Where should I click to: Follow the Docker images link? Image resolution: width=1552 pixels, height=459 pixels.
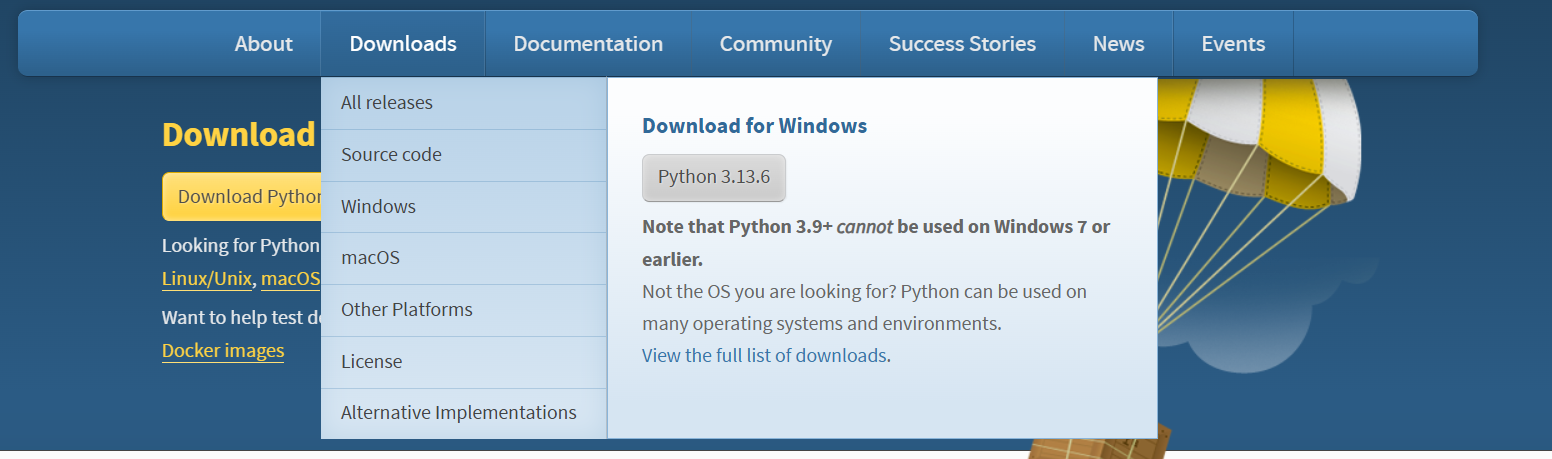coord(223,351)
